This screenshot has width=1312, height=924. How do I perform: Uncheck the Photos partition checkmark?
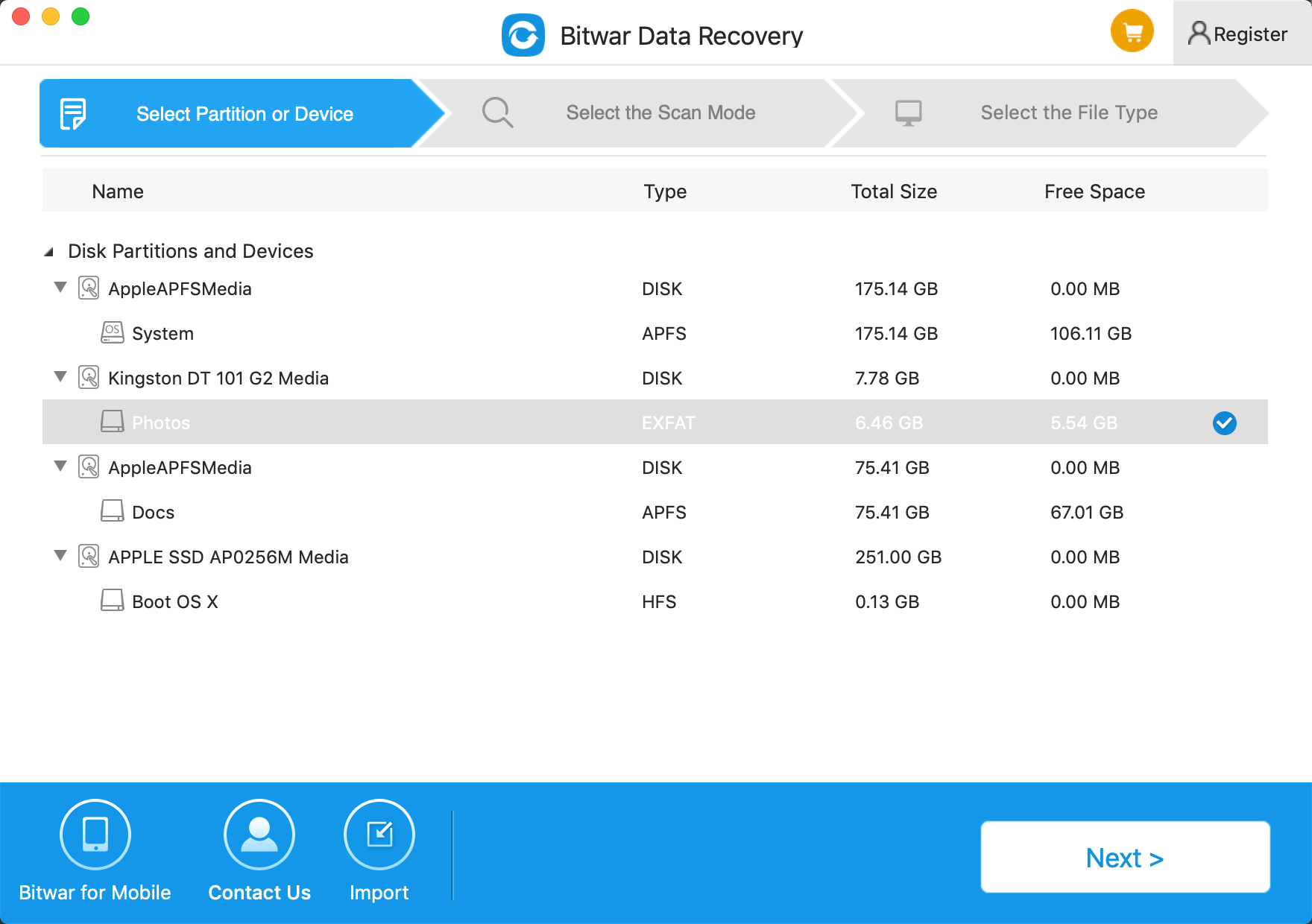(x=1224, y=423)
